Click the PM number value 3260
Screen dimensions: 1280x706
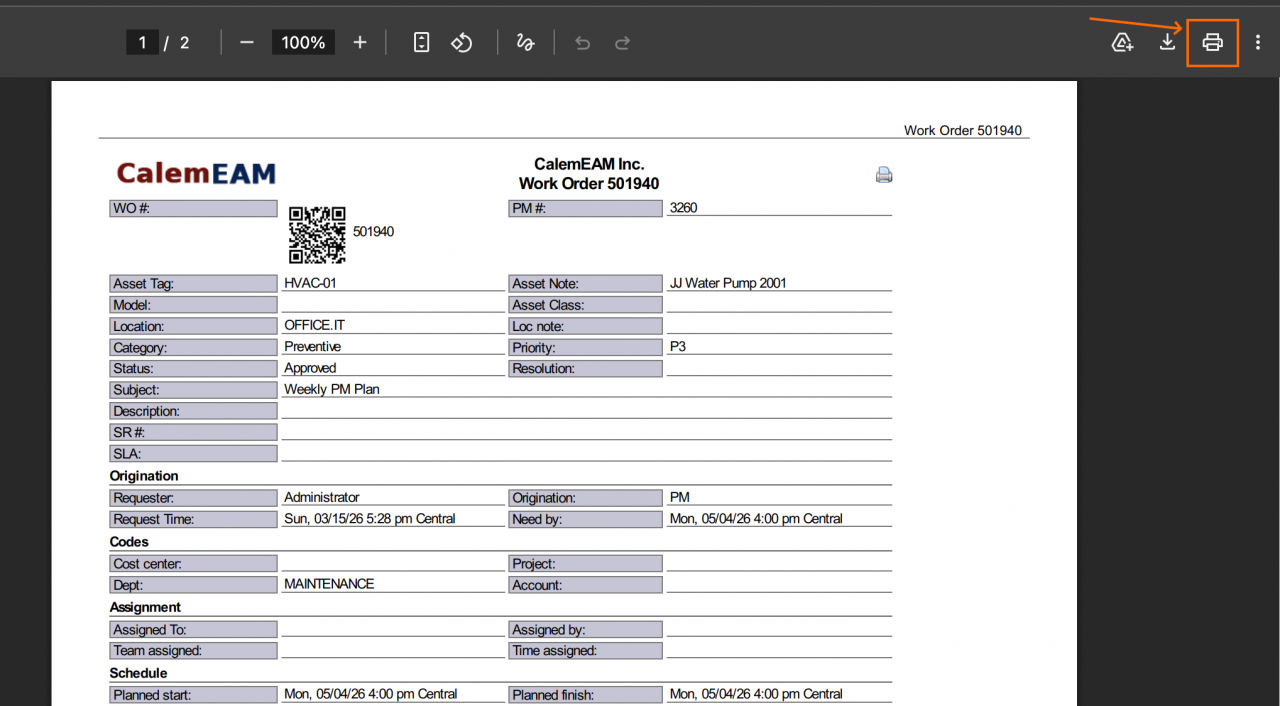click(683, 208)
